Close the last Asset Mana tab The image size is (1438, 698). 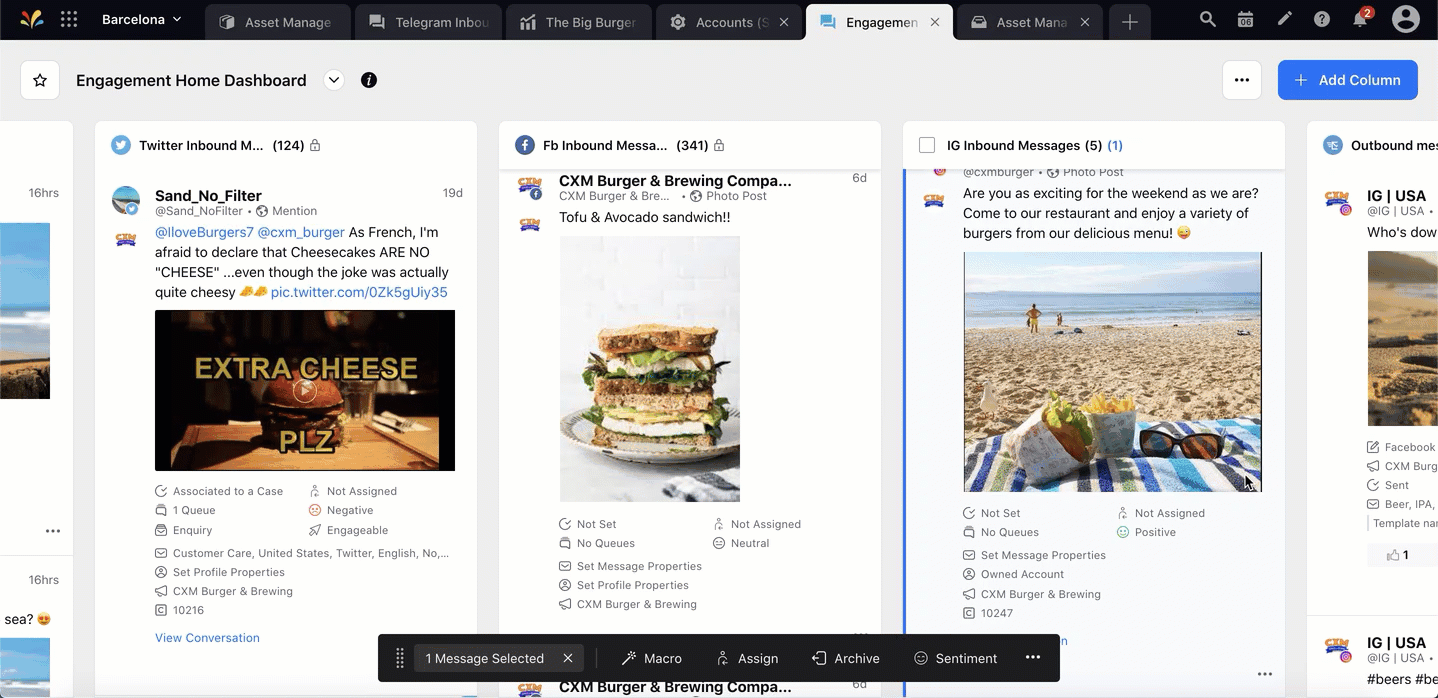pos(1085,22)
